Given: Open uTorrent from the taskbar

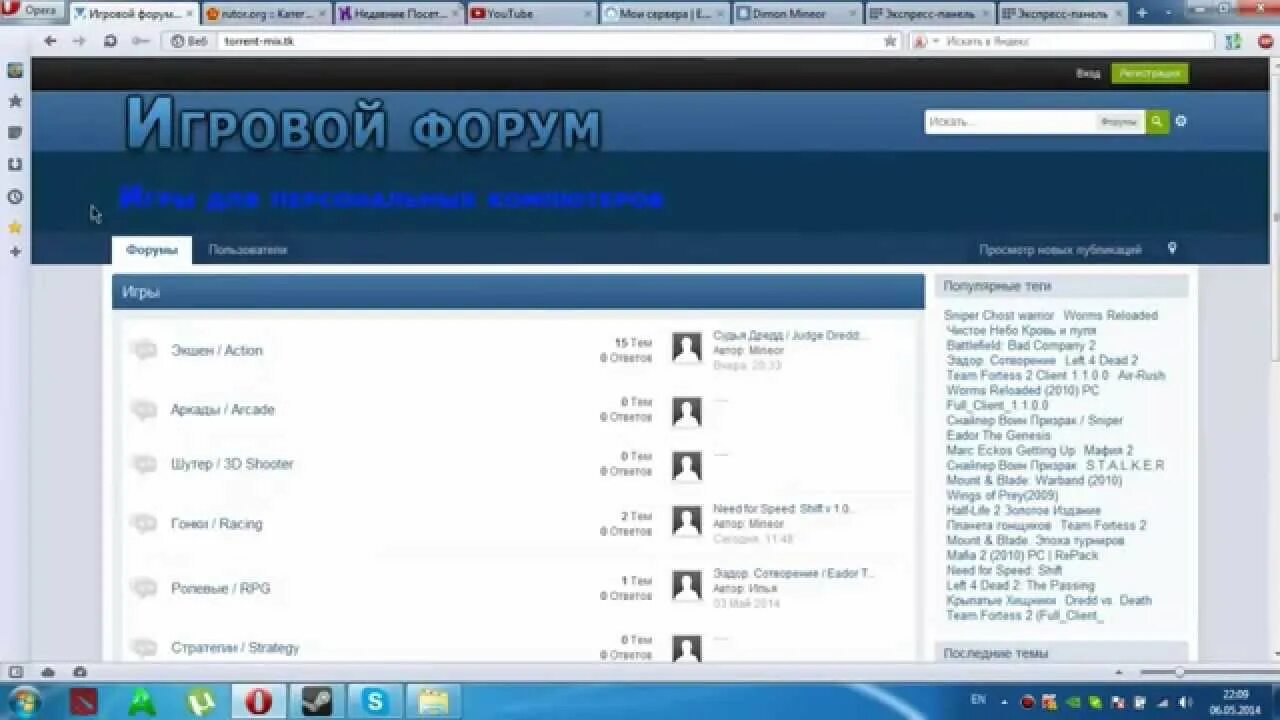Looking at the screenshot, I should [200, 701].
